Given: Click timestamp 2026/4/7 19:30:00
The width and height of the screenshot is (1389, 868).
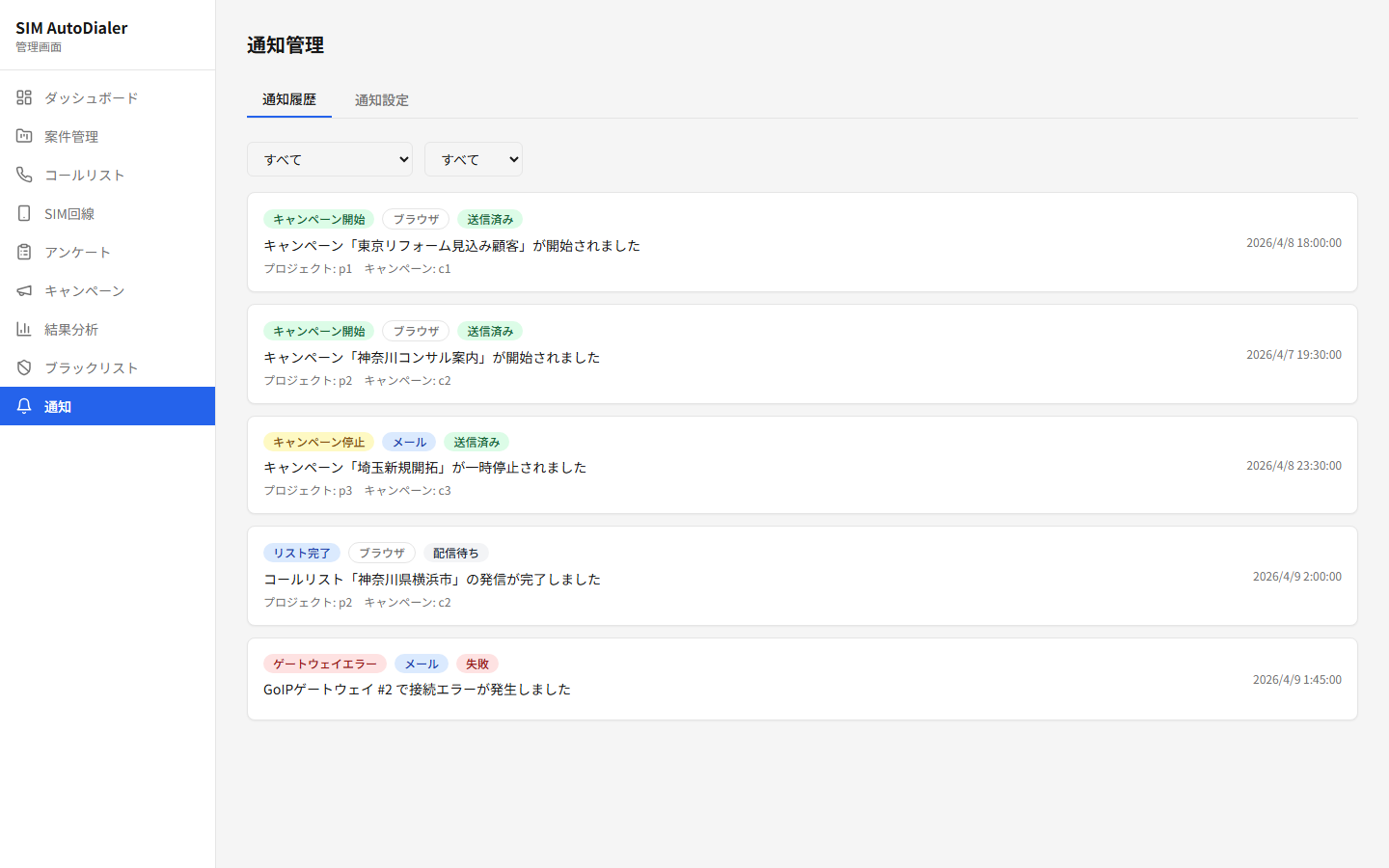Looking at the screenshot, I should coord(1294,354).
